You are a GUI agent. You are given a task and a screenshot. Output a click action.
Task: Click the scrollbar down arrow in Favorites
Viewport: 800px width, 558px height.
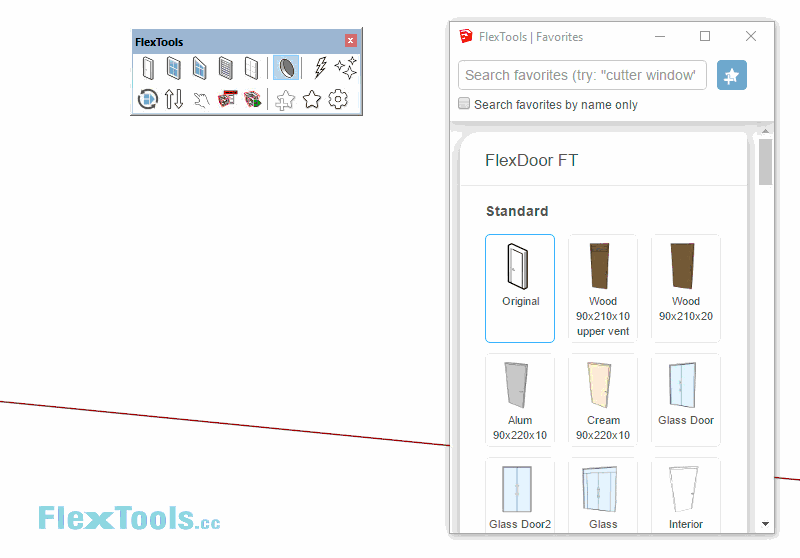point(766,523)
